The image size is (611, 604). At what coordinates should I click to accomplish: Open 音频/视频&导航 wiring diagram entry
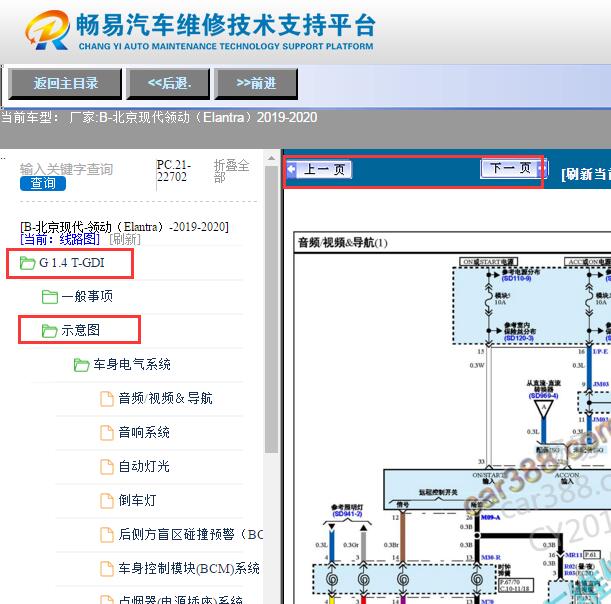coord(166,398)
